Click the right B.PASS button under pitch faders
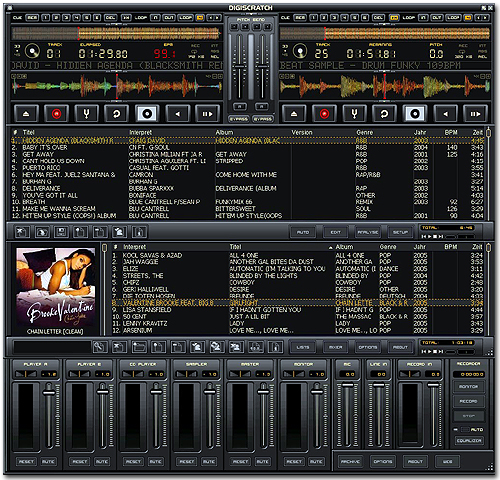 tap(262, 119)
